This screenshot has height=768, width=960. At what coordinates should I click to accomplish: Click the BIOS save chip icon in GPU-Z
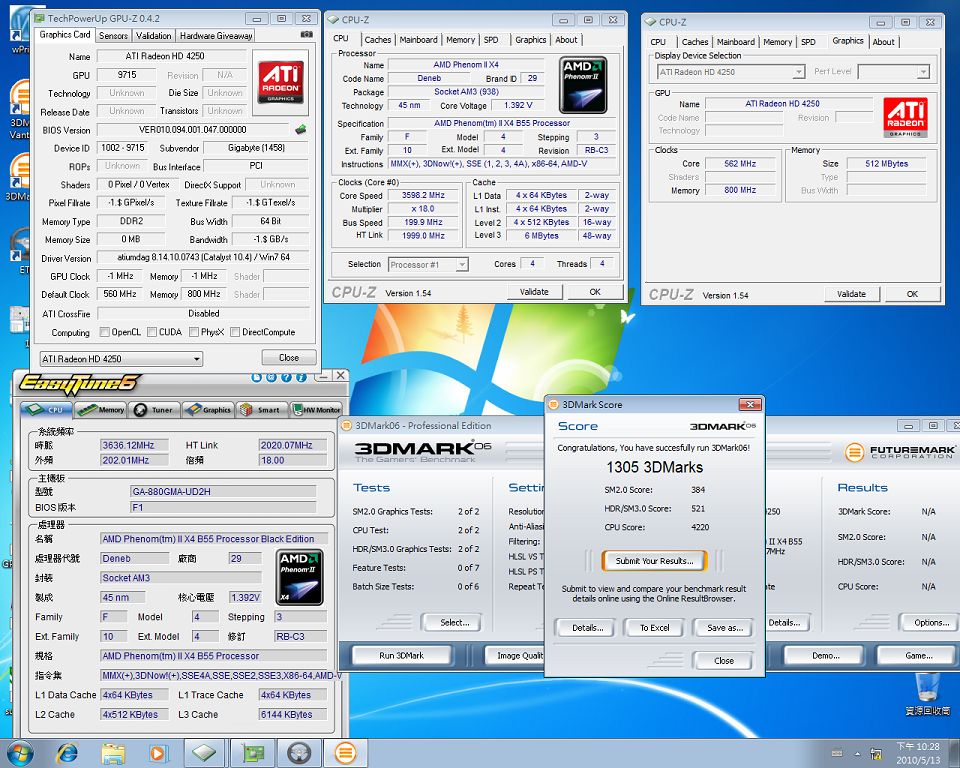tap(301, 129)
